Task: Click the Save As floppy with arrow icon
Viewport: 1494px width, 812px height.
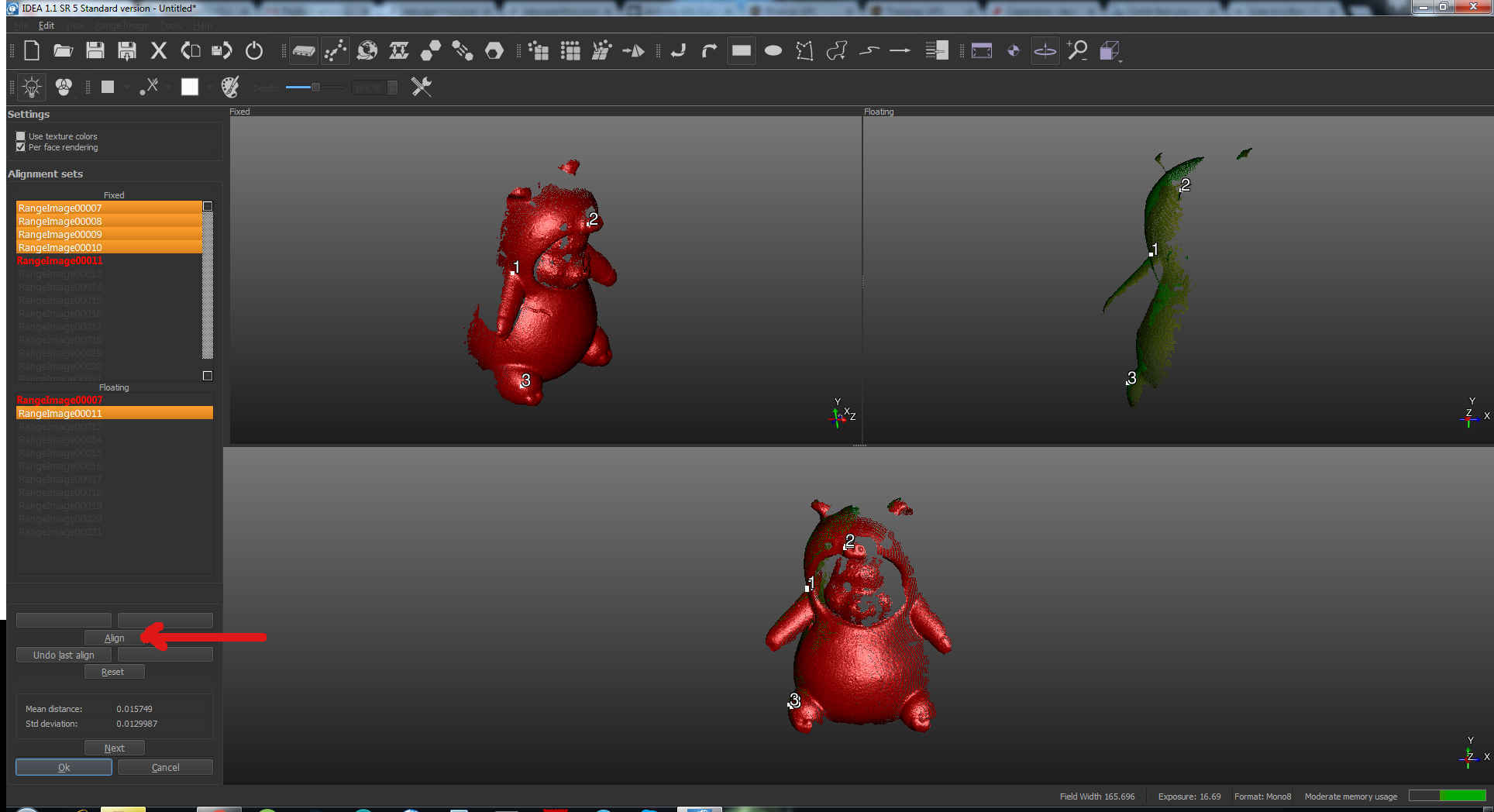Action: click(127, 51)
